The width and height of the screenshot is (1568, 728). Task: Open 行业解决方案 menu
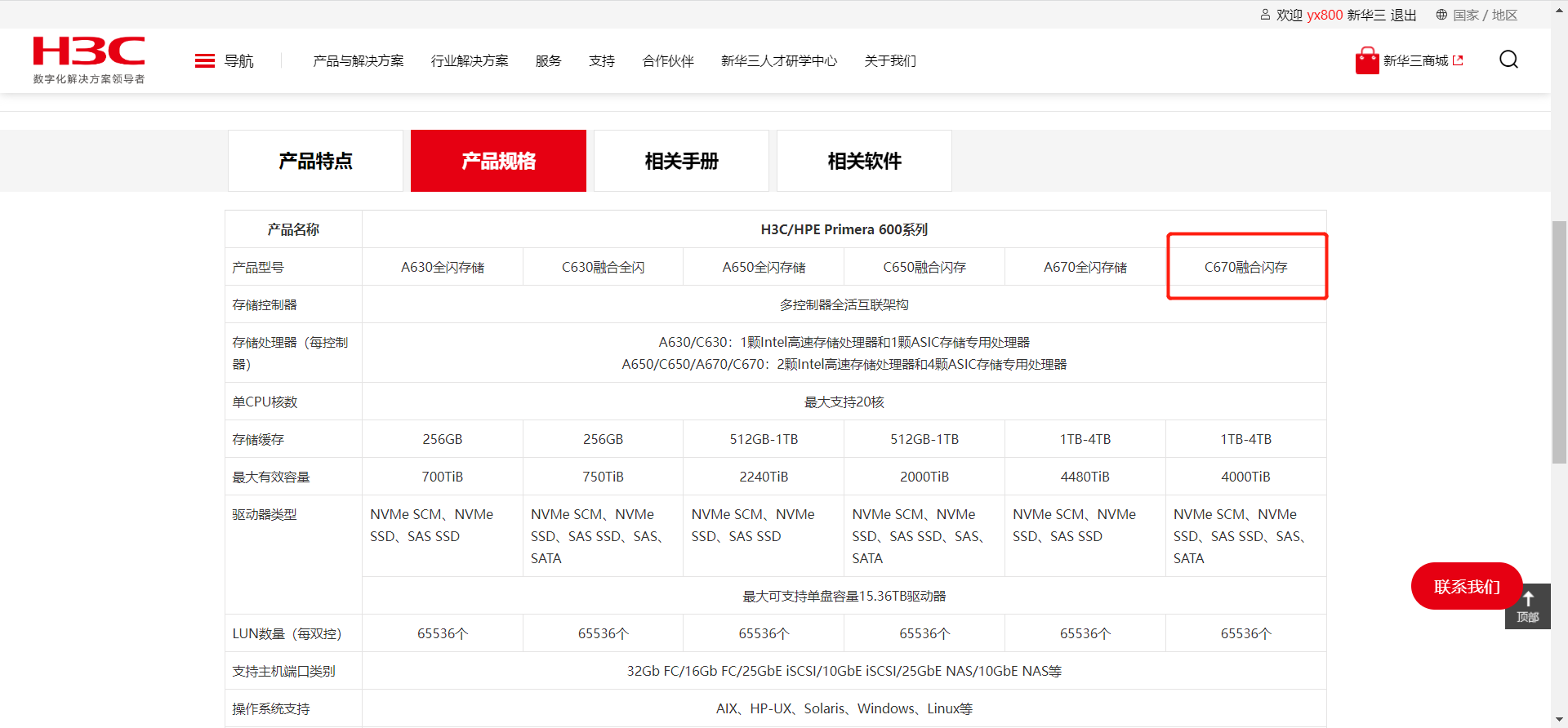470,61
